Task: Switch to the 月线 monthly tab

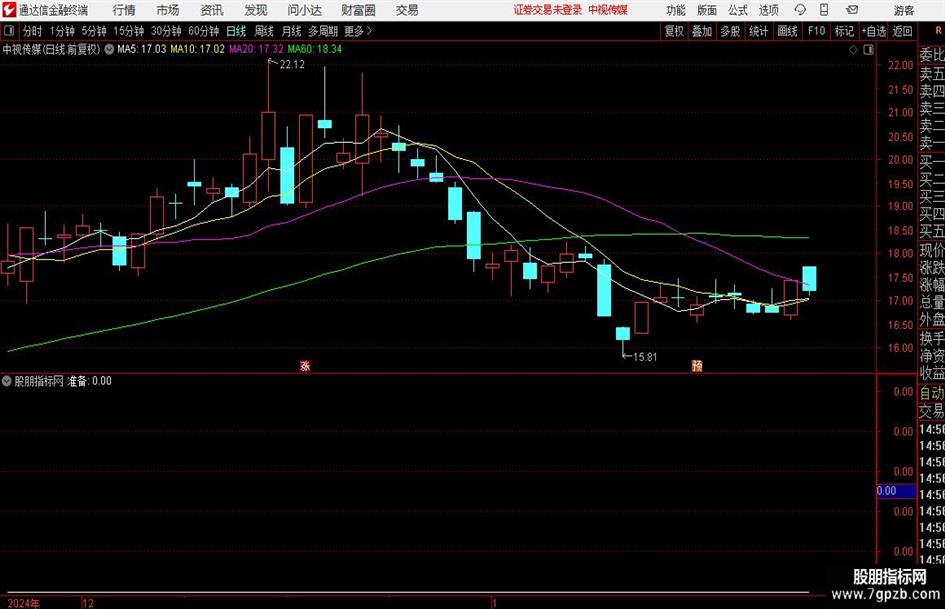Action: coord(291,31)
